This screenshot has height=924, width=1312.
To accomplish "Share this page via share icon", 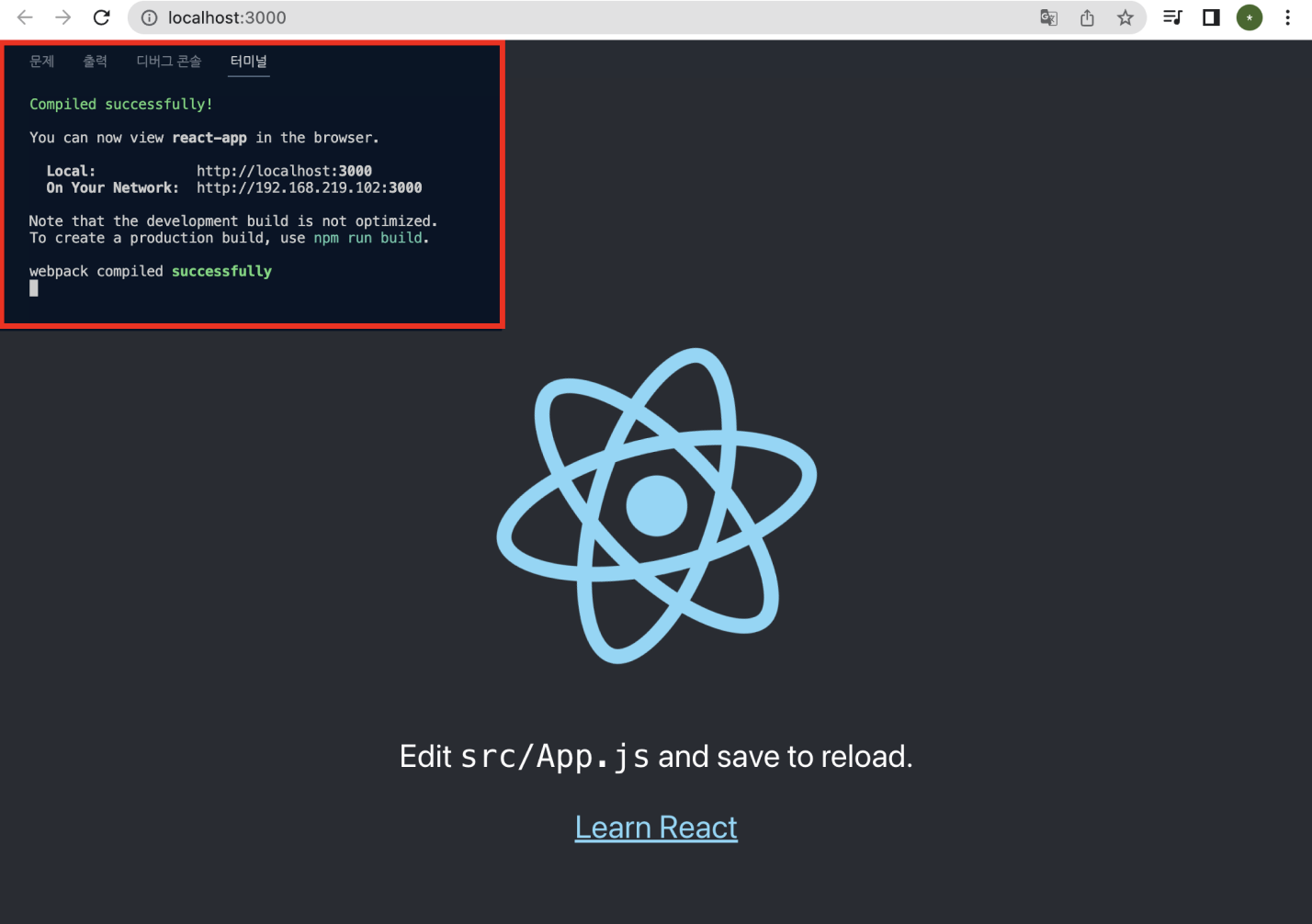I will click(x=1087, y=17).
